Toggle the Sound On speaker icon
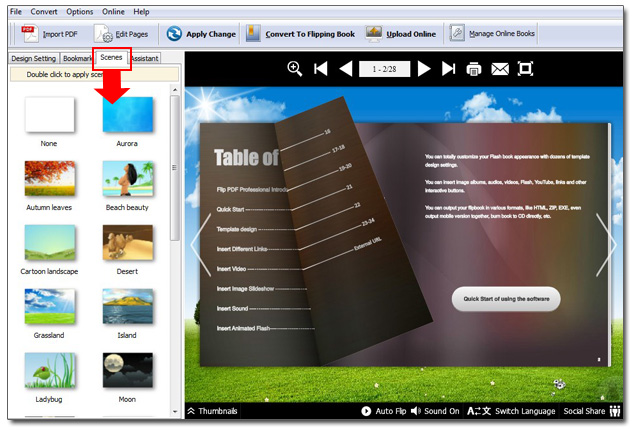 [416, 411]
